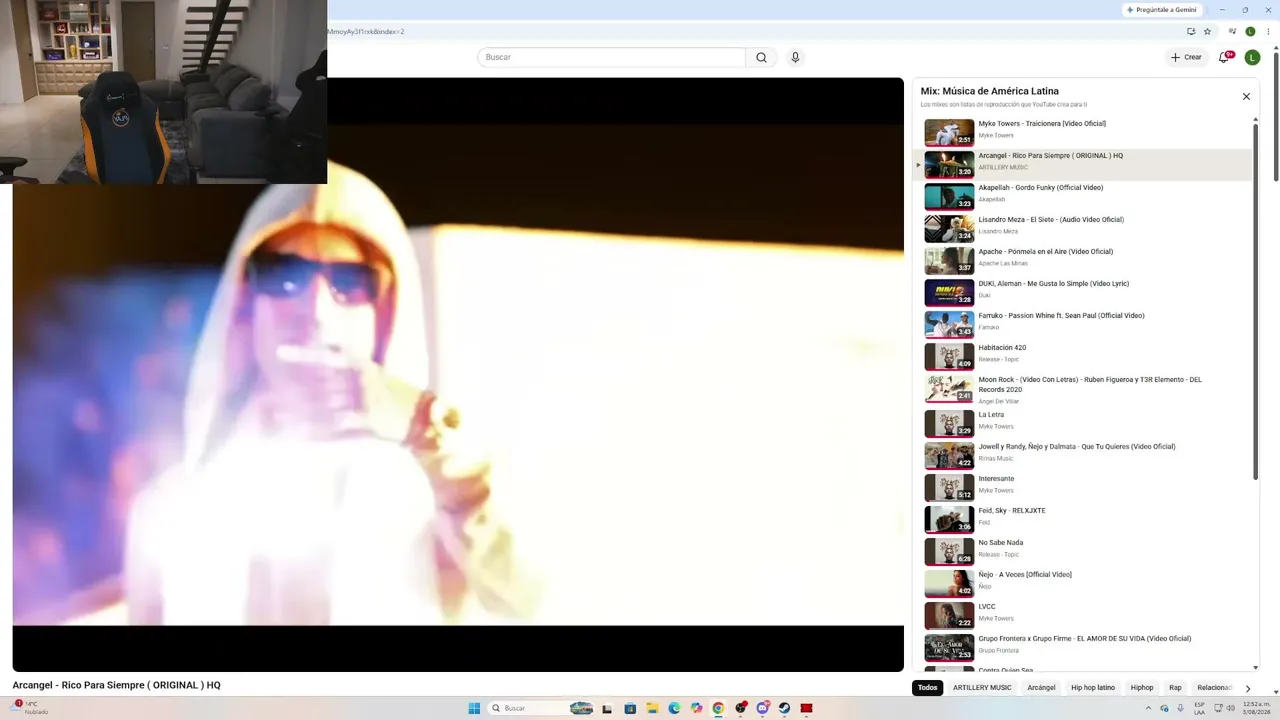
Task: Close the Mix playlist panel
Action: click(x=1246, y=96)
